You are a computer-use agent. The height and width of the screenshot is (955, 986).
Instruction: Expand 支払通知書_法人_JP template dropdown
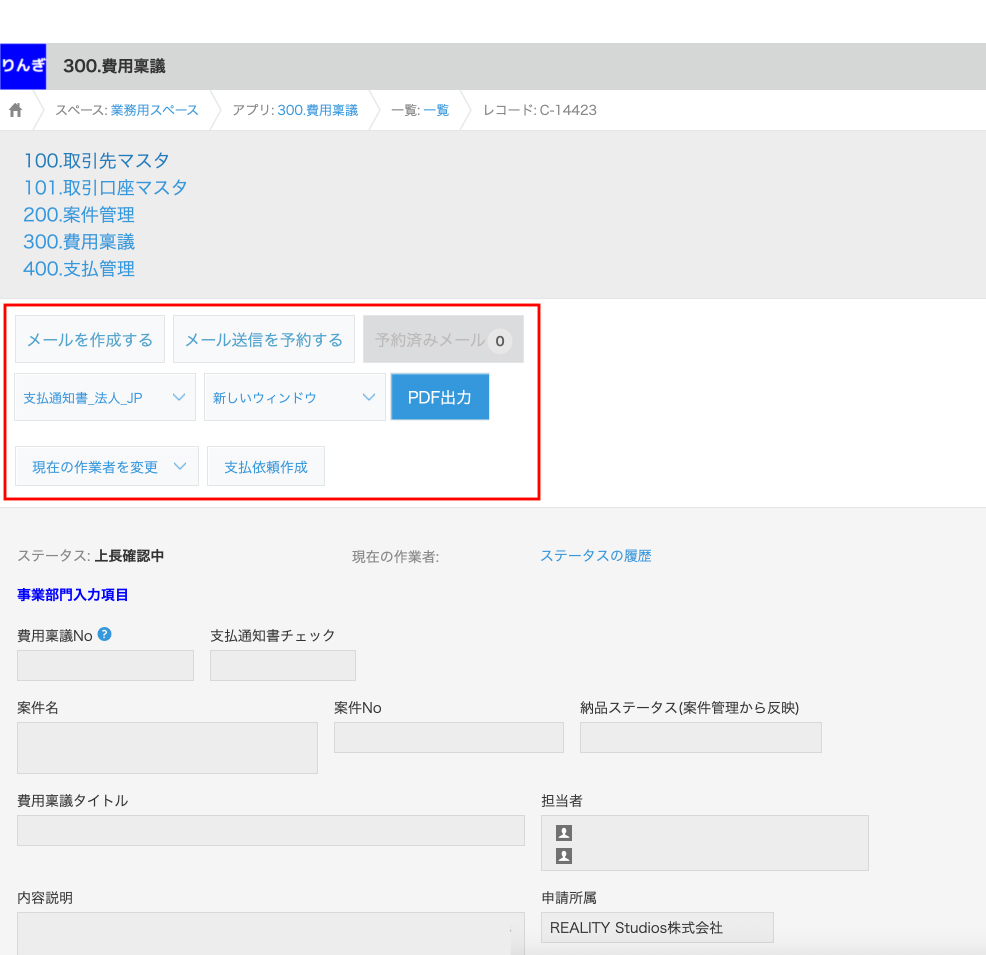tap(105, 397)
